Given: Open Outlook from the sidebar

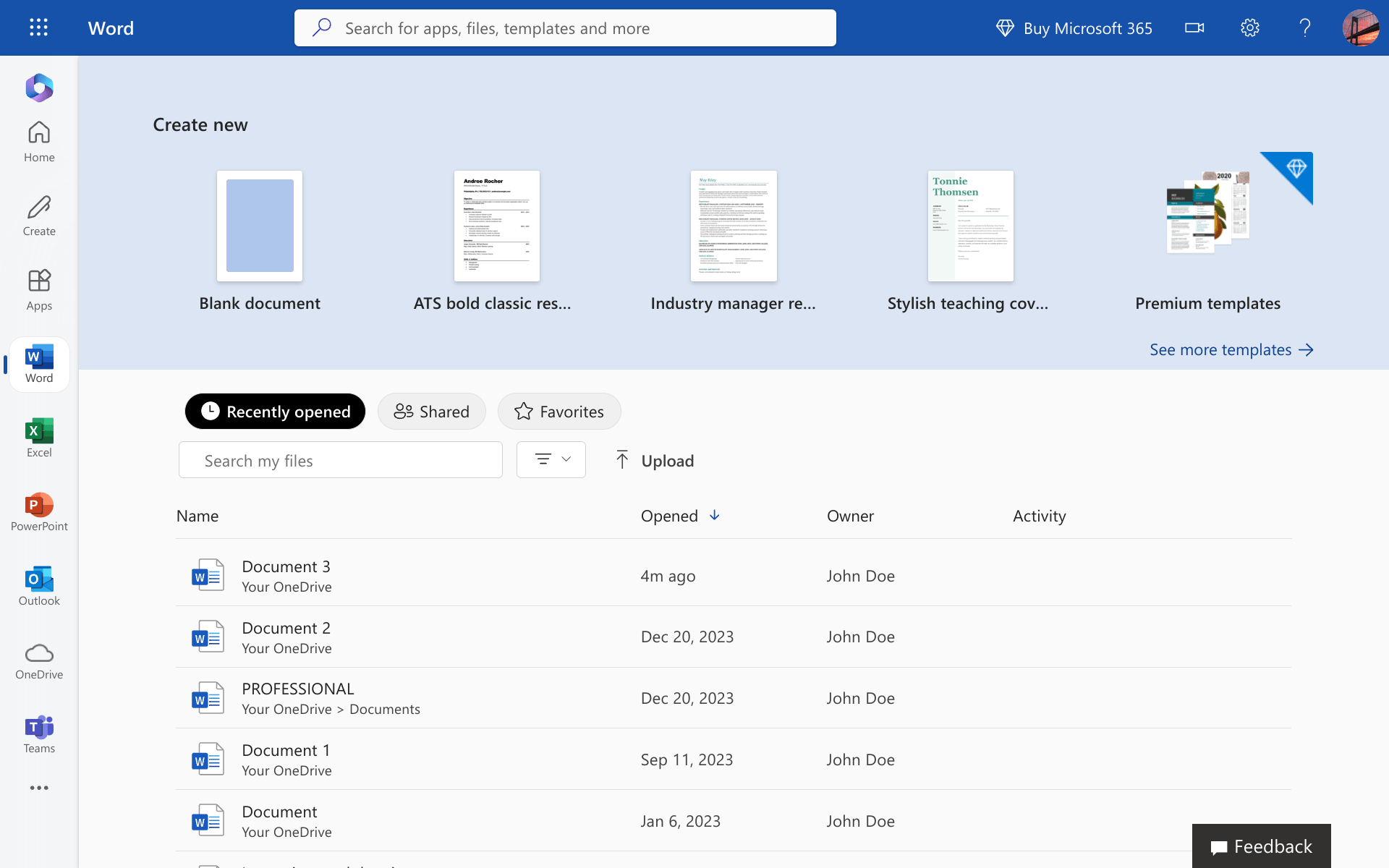Looking at the screenshot, I should tap(38, 586).
